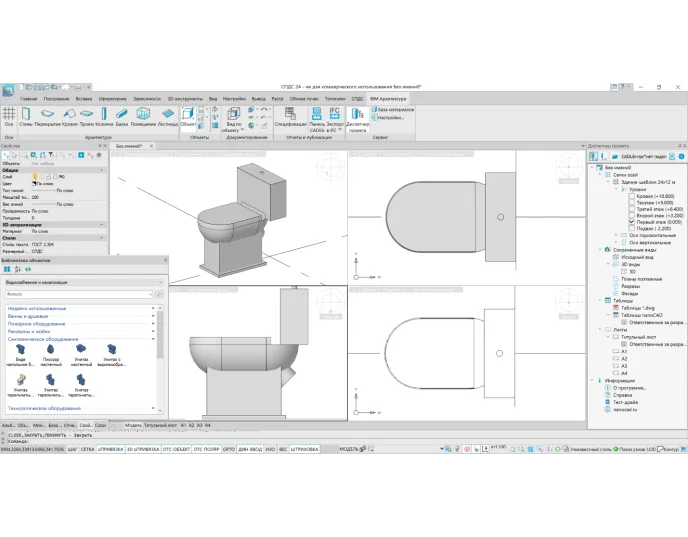Click the Фильтр search field in library
The height and width of the screenshot is (537, 688).
click(x=80, y=295)
